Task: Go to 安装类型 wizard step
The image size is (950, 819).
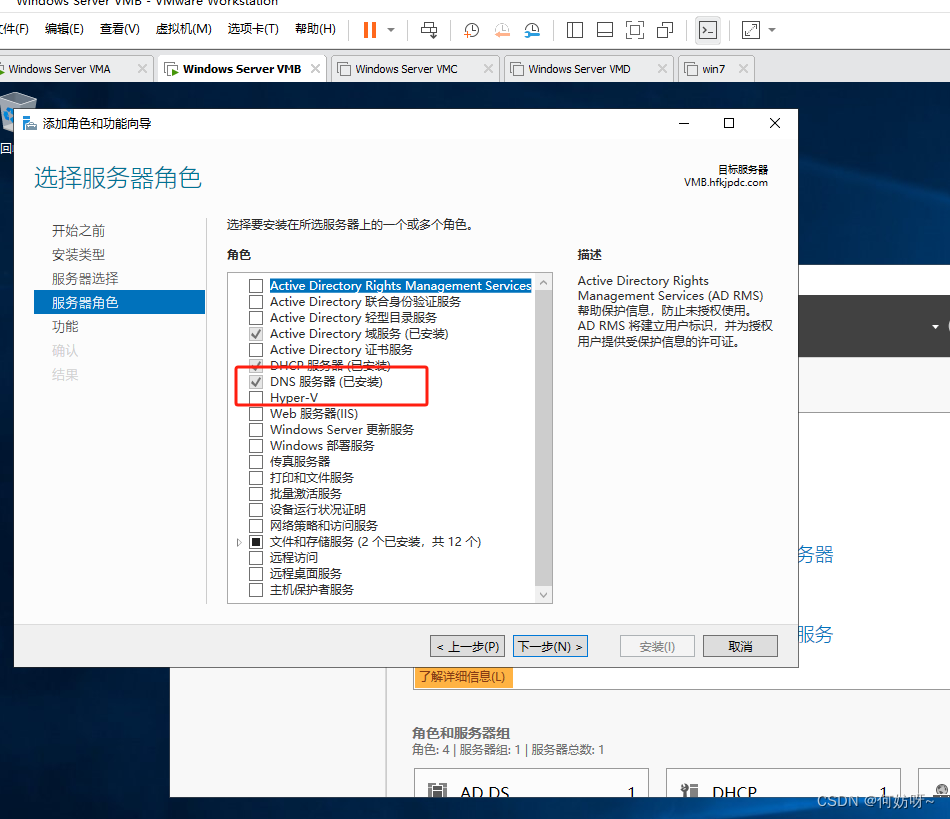Action: point(79,255)
